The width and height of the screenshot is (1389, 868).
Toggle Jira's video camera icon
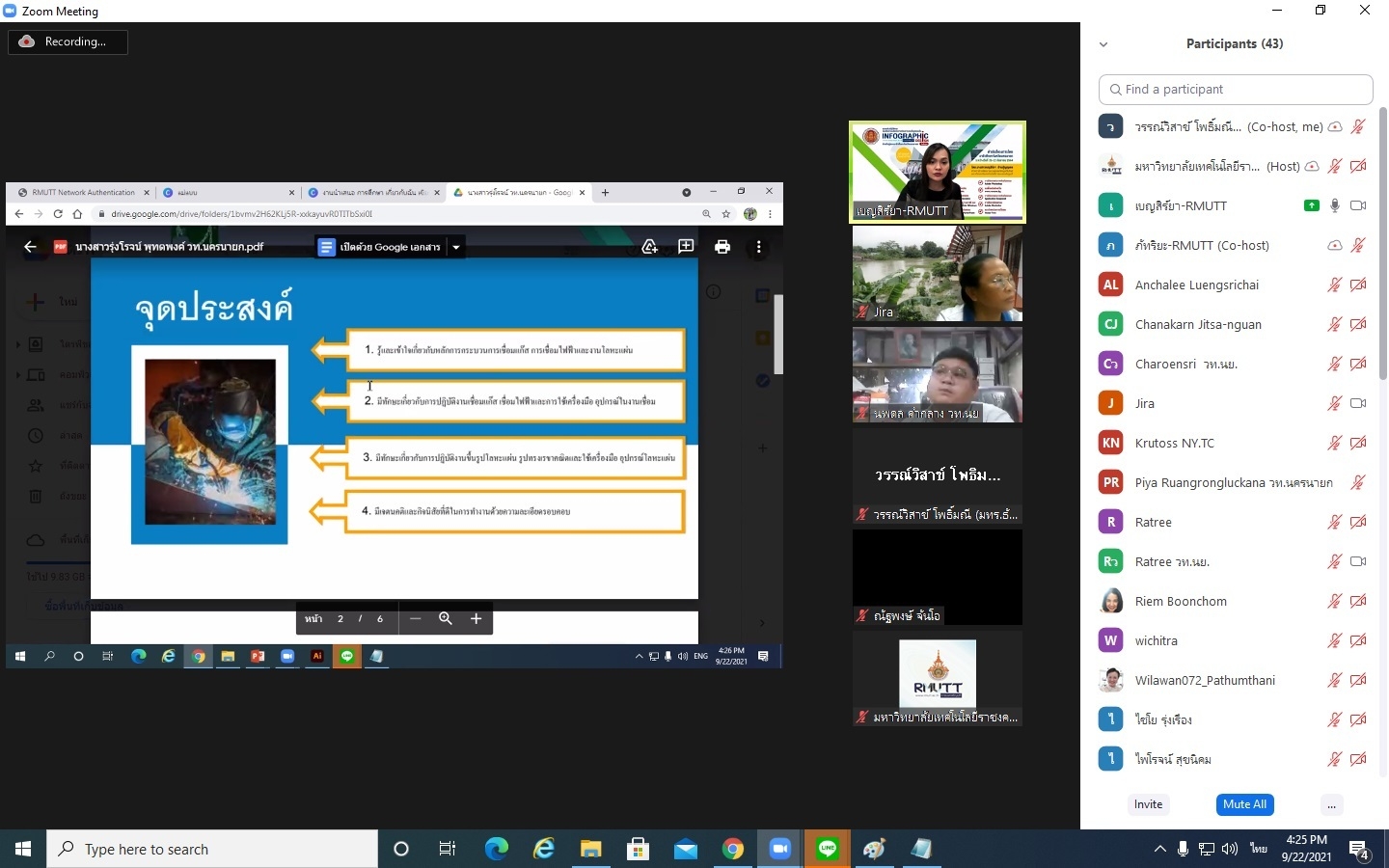tap(1358, 403)
